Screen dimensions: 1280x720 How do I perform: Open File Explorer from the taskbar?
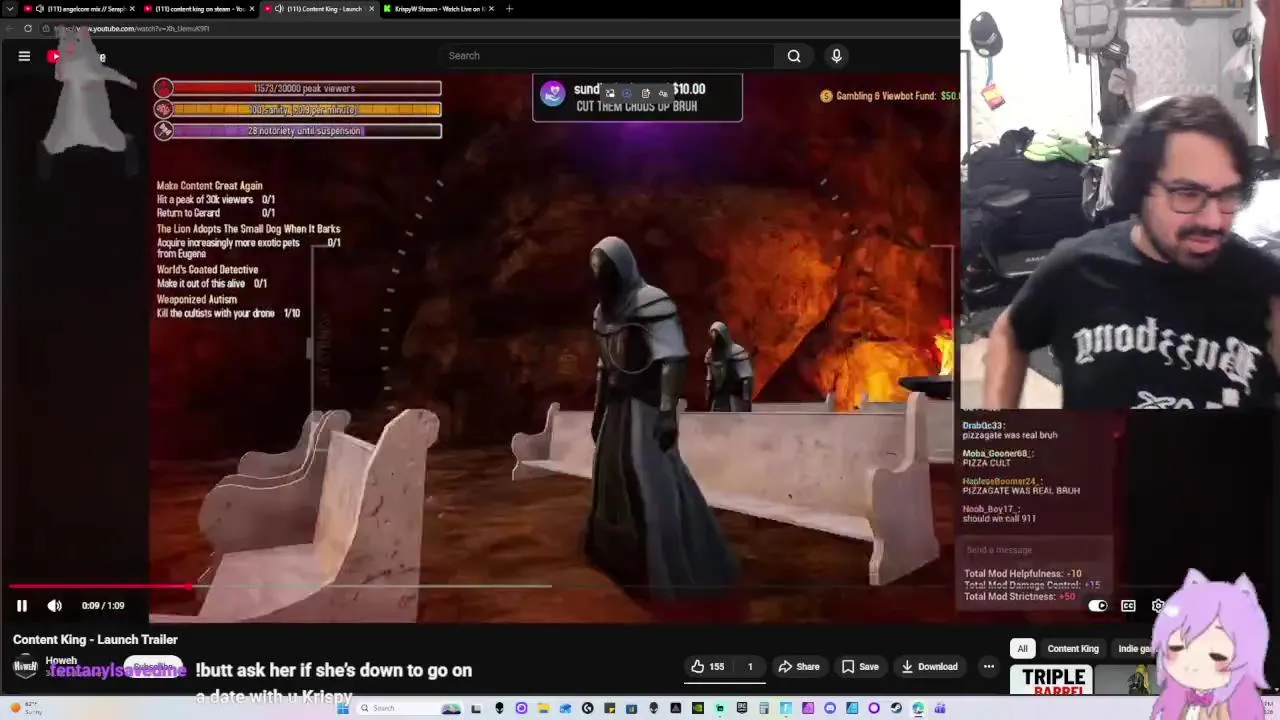point(543,708)
